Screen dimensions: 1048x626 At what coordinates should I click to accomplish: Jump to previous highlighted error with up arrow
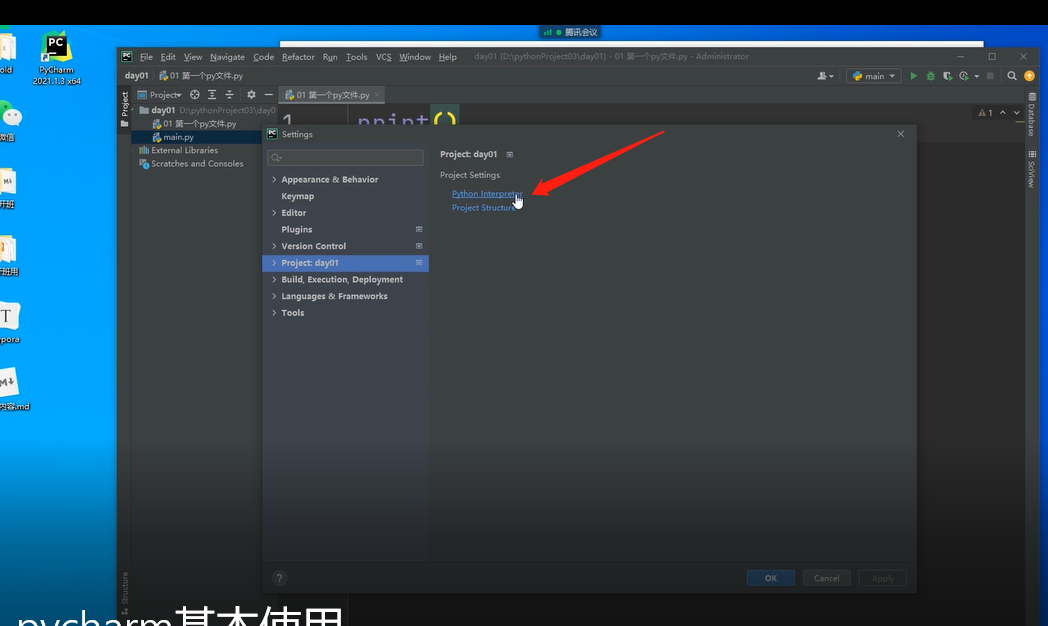click(x=1003, y=113)
